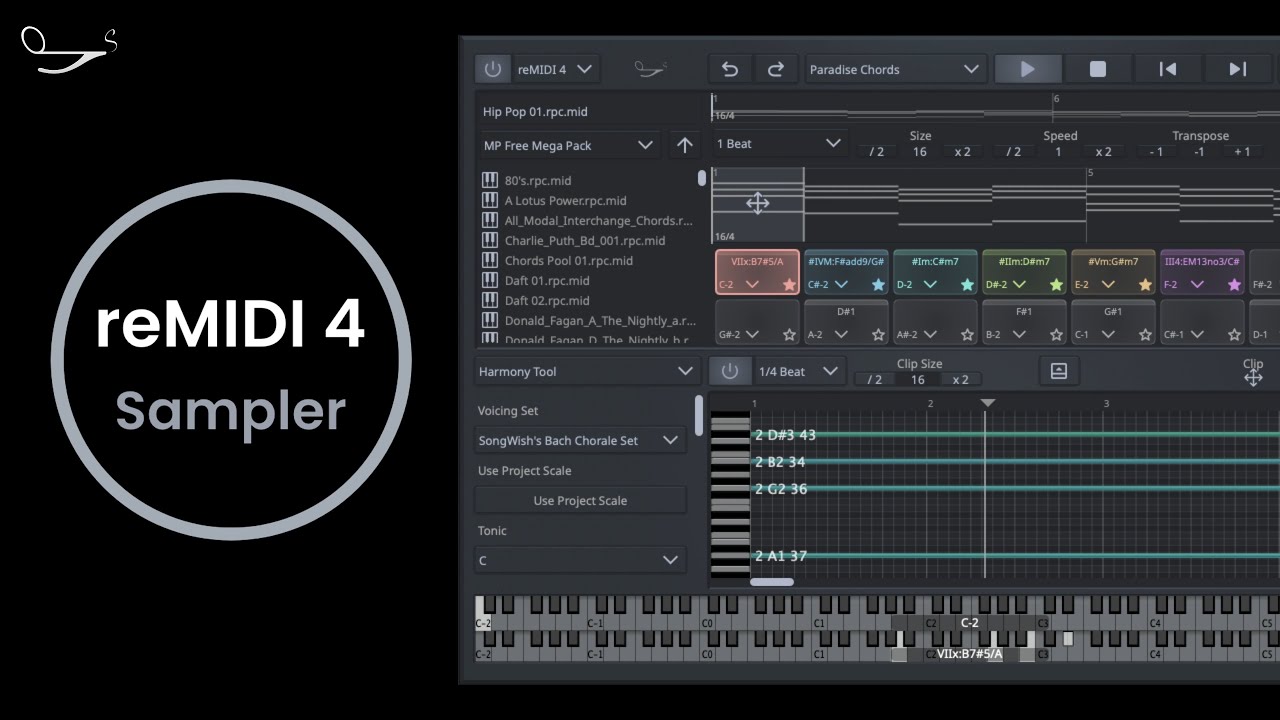This screenshot has width=1280, height=720.
Task: Open the 1/4 Beat grid dropdown
Action: 798,371
